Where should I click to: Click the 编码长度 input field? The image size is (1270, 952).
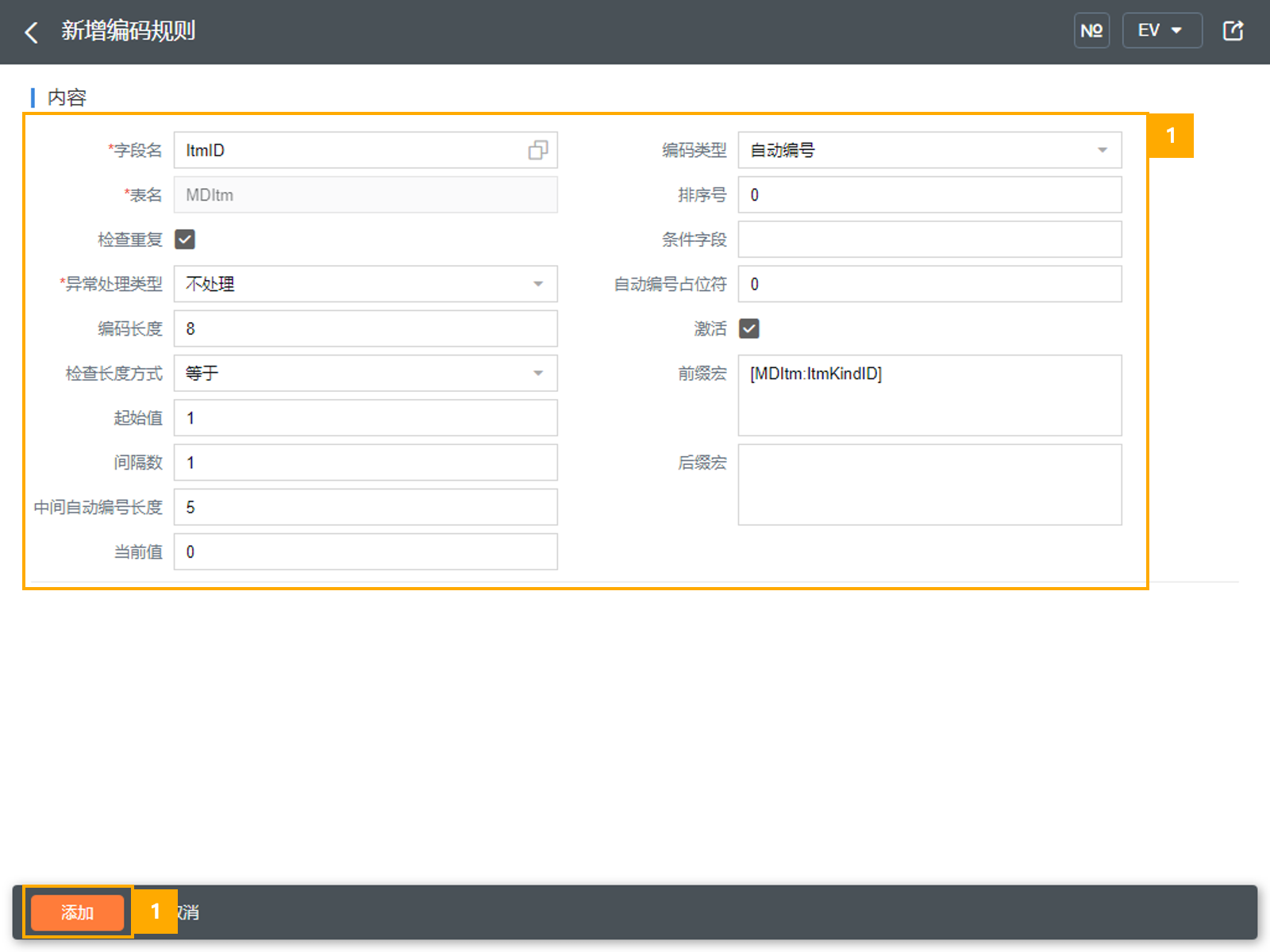coord(366,328)
